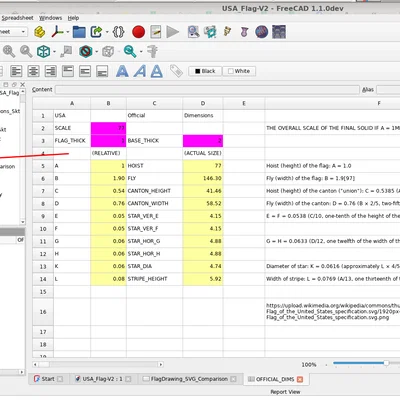
Task: Open the workbench selector dropdown
Action: coord(13,32)
